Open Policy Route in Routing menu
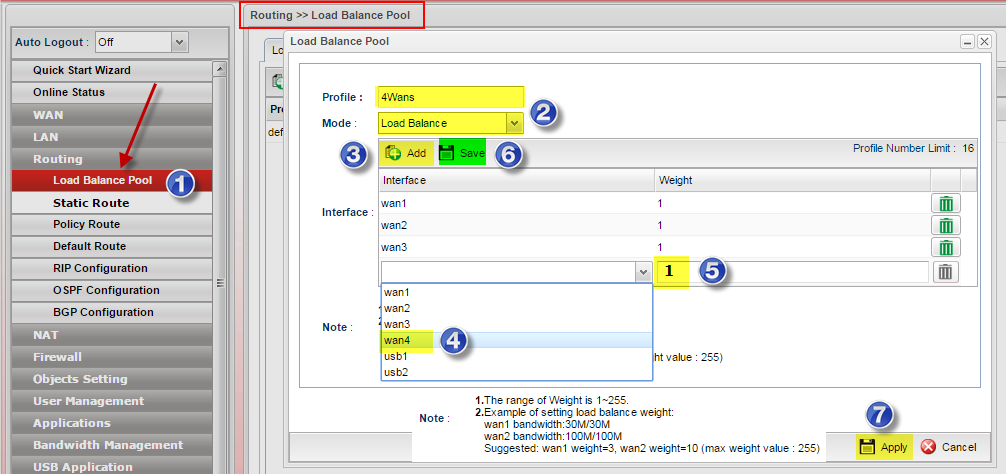 87,225
